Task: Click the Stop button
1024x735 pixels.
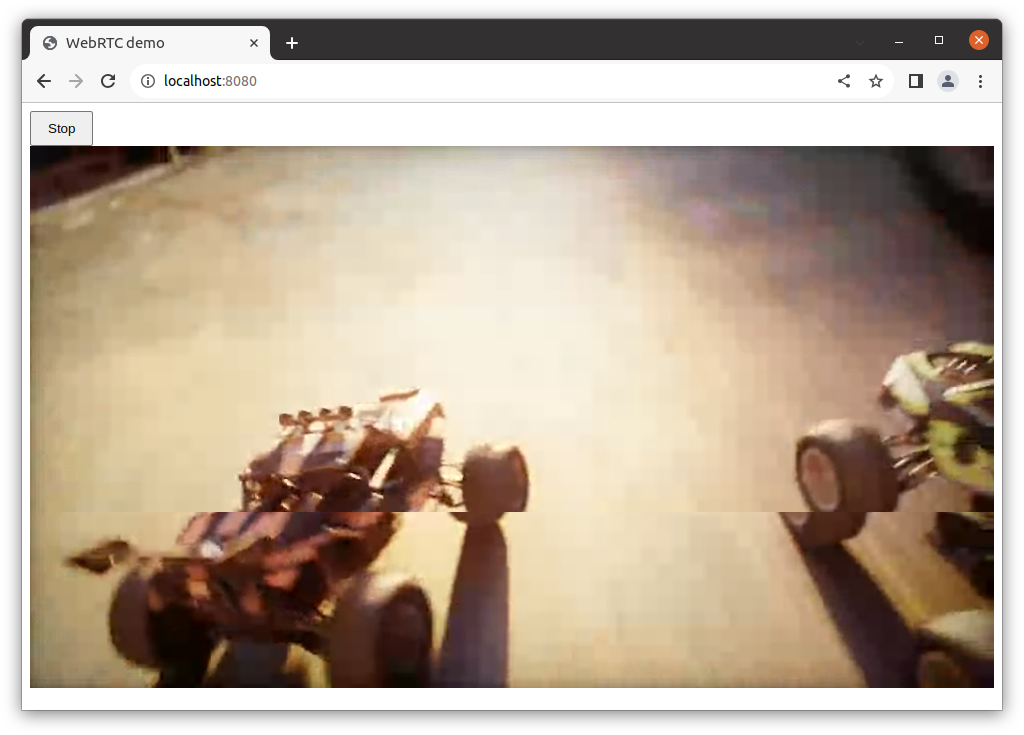Action: click(x=61, y=129)
